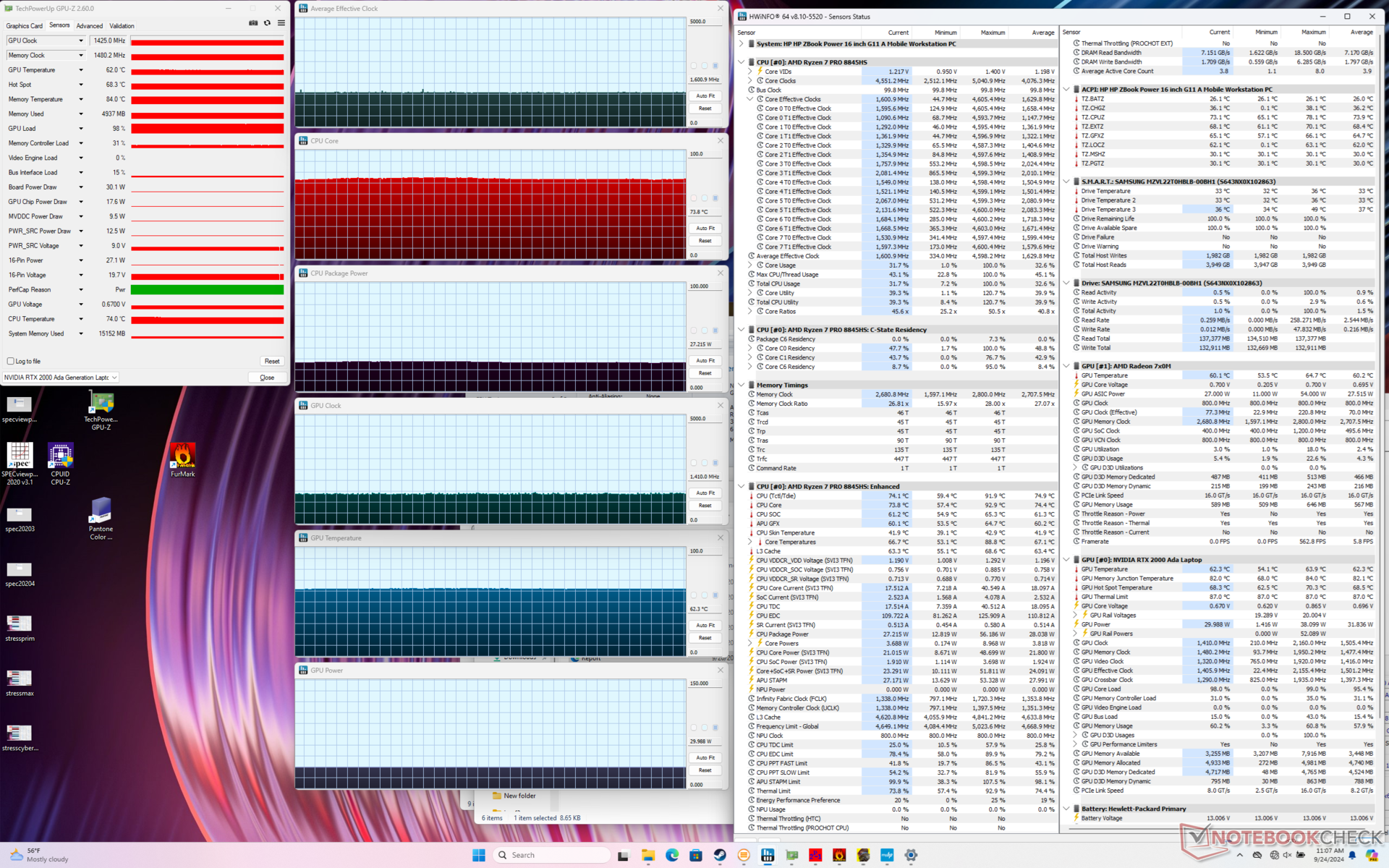Take a GPU-Z screenshot with the camera icon
Image resolution: width=1389 pixels, height=868 pixels.
click(x=253, y=23)
